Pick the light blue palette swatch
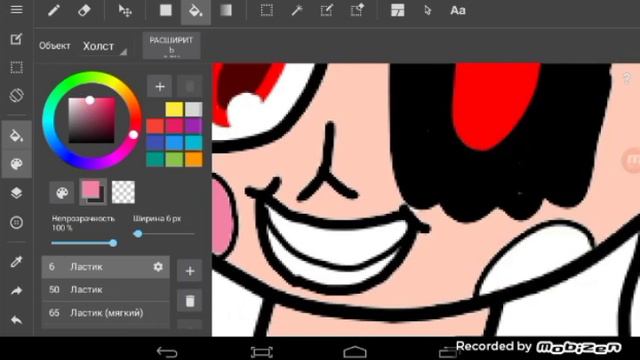Image resolution: width=640 pixels, height=360 pixels. pyautogui.click(x=174, y=142)
